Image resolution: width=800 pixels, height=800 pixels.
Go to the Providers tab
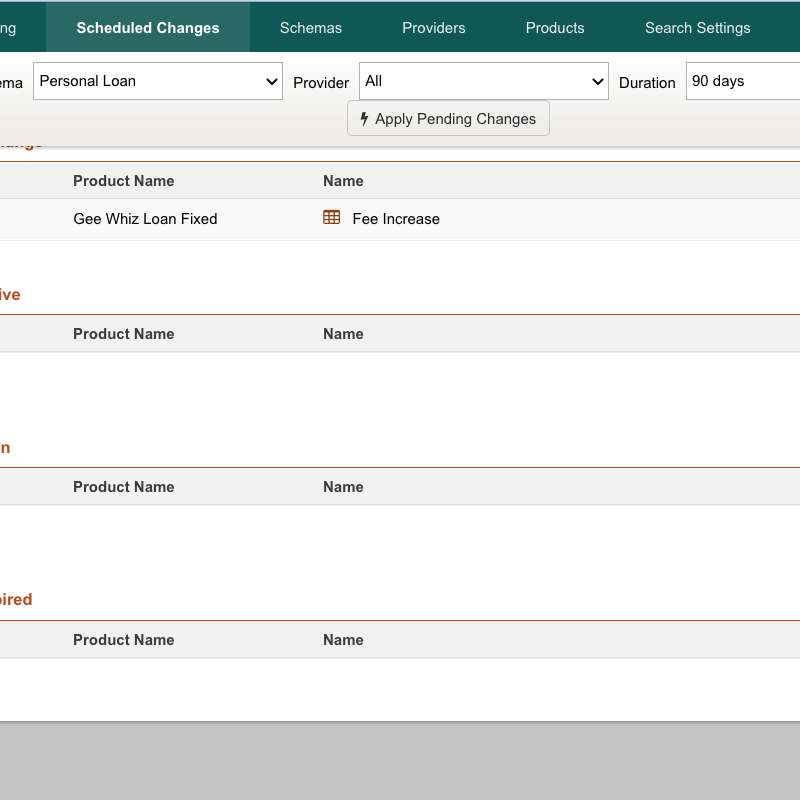click(434, 28)
